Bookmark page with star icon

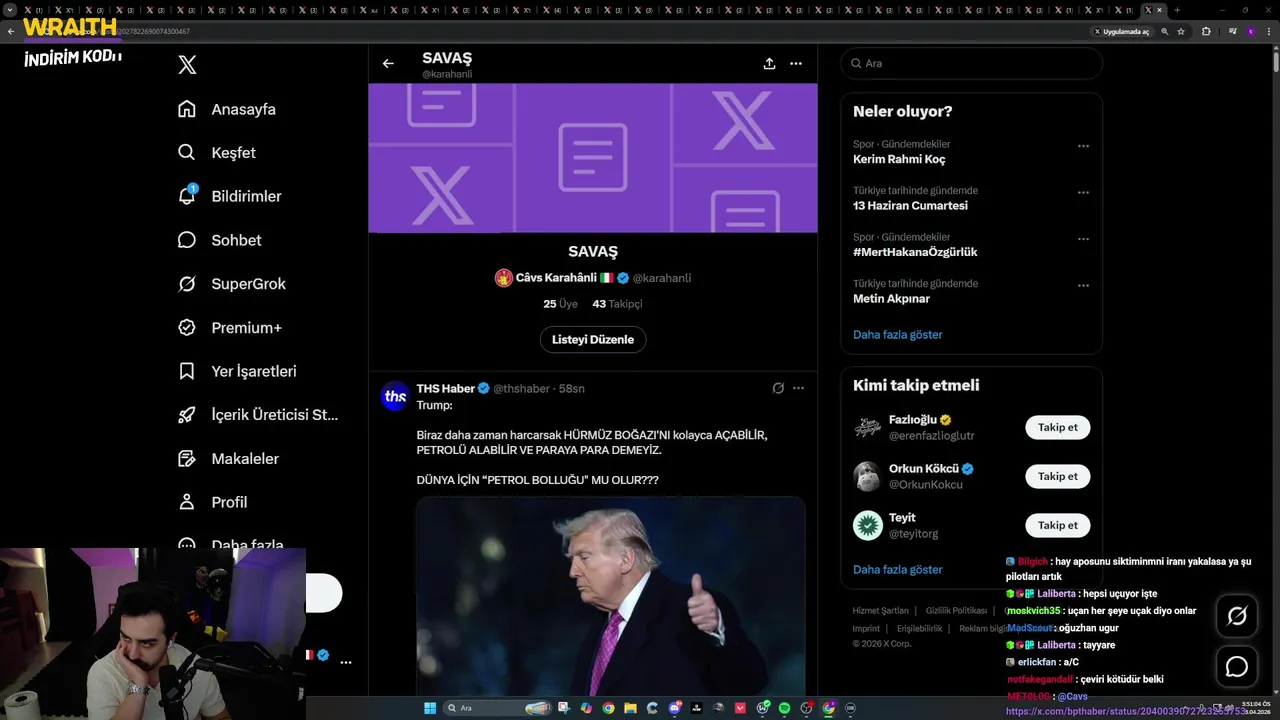[1181, 32]
